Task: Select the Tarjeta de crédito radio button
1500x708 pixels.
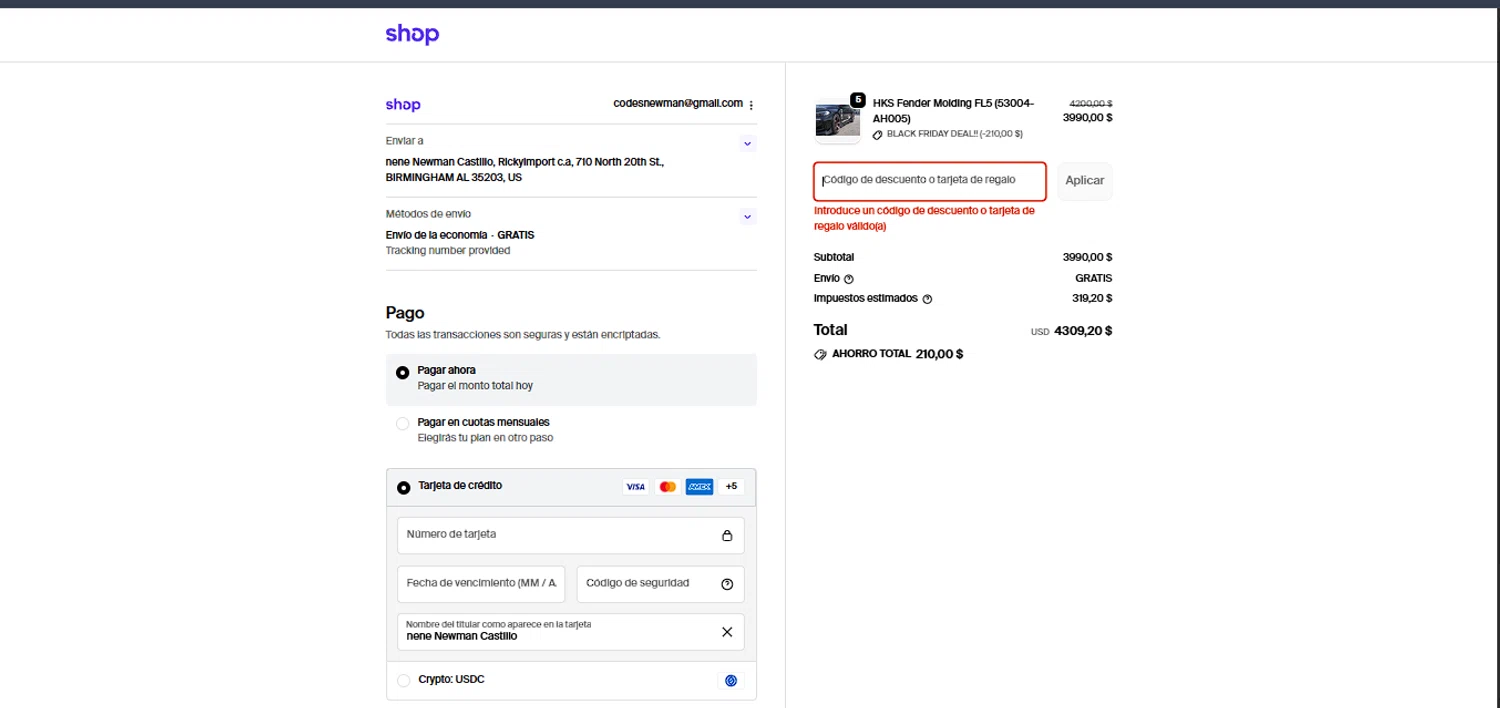Action: [x=404, y=488]
